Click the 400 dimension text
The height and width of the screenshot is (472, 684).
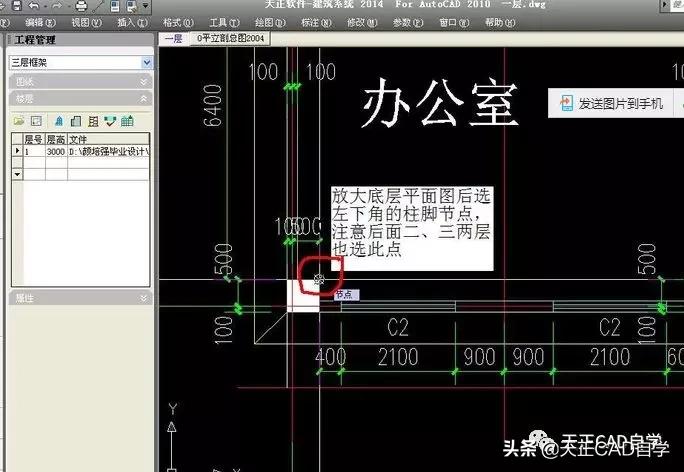coord(331,357)
